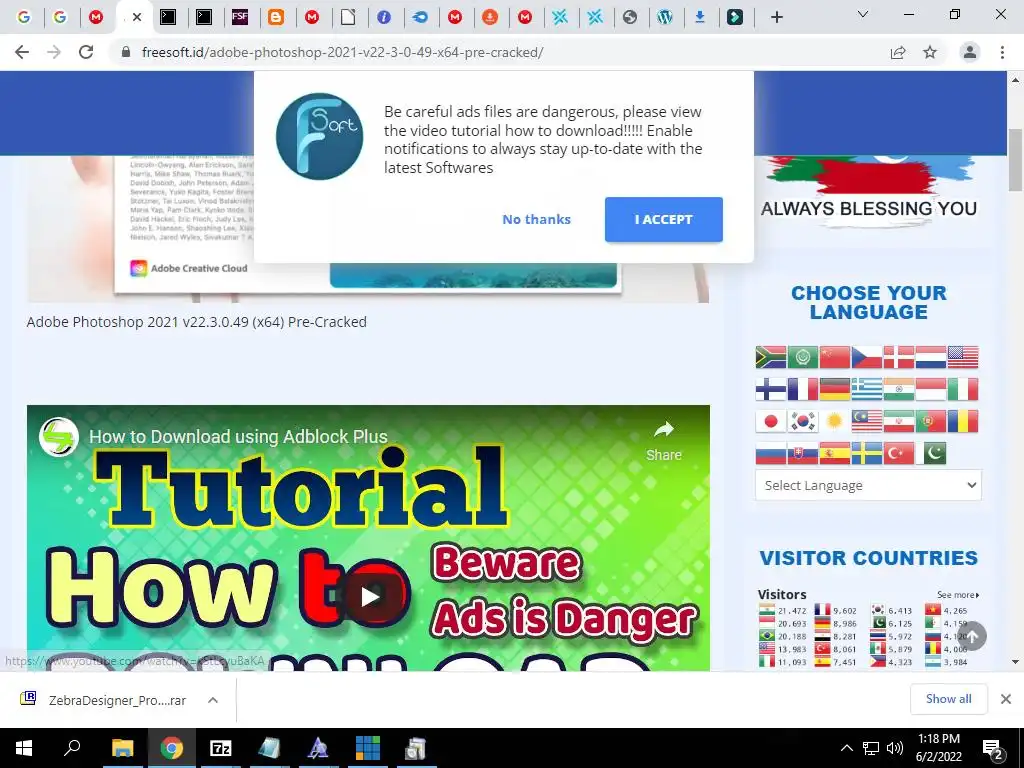Open the Chrome tab search chevron
The image size is (1024, 768).
tap(863, 14)
